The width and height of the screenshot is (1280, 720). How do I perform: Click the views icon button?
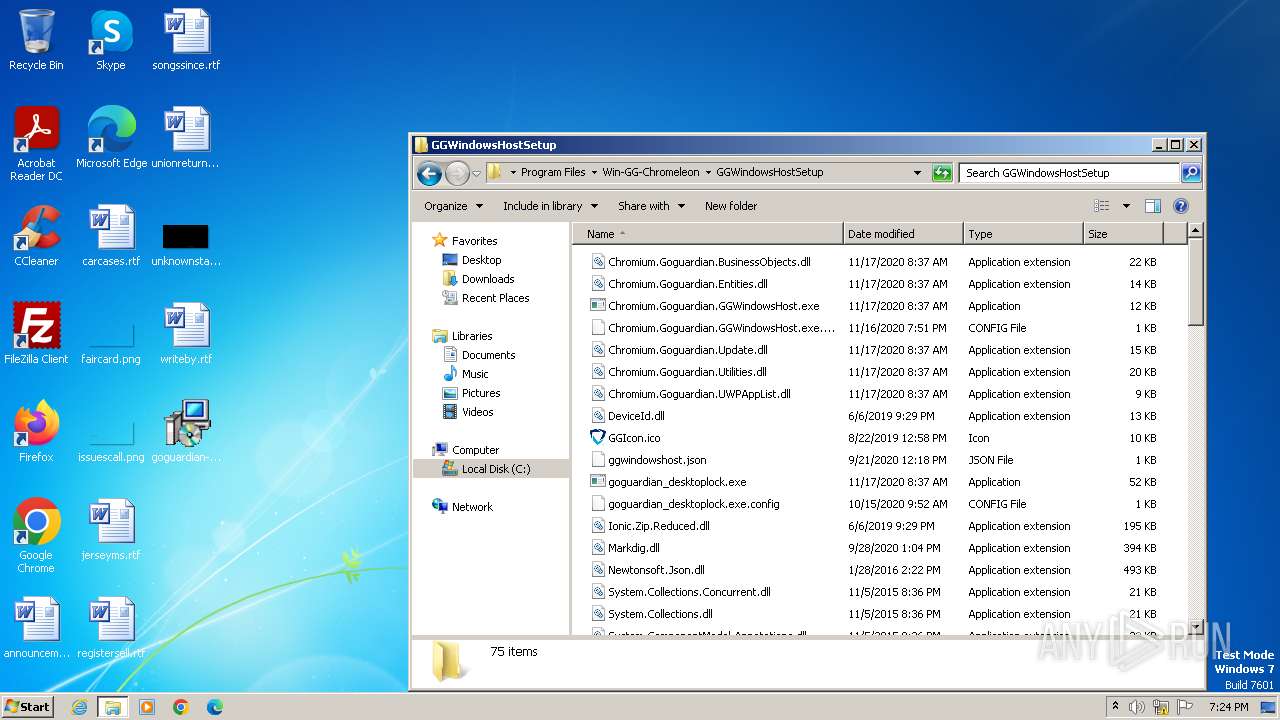(x=1101, y=206)
